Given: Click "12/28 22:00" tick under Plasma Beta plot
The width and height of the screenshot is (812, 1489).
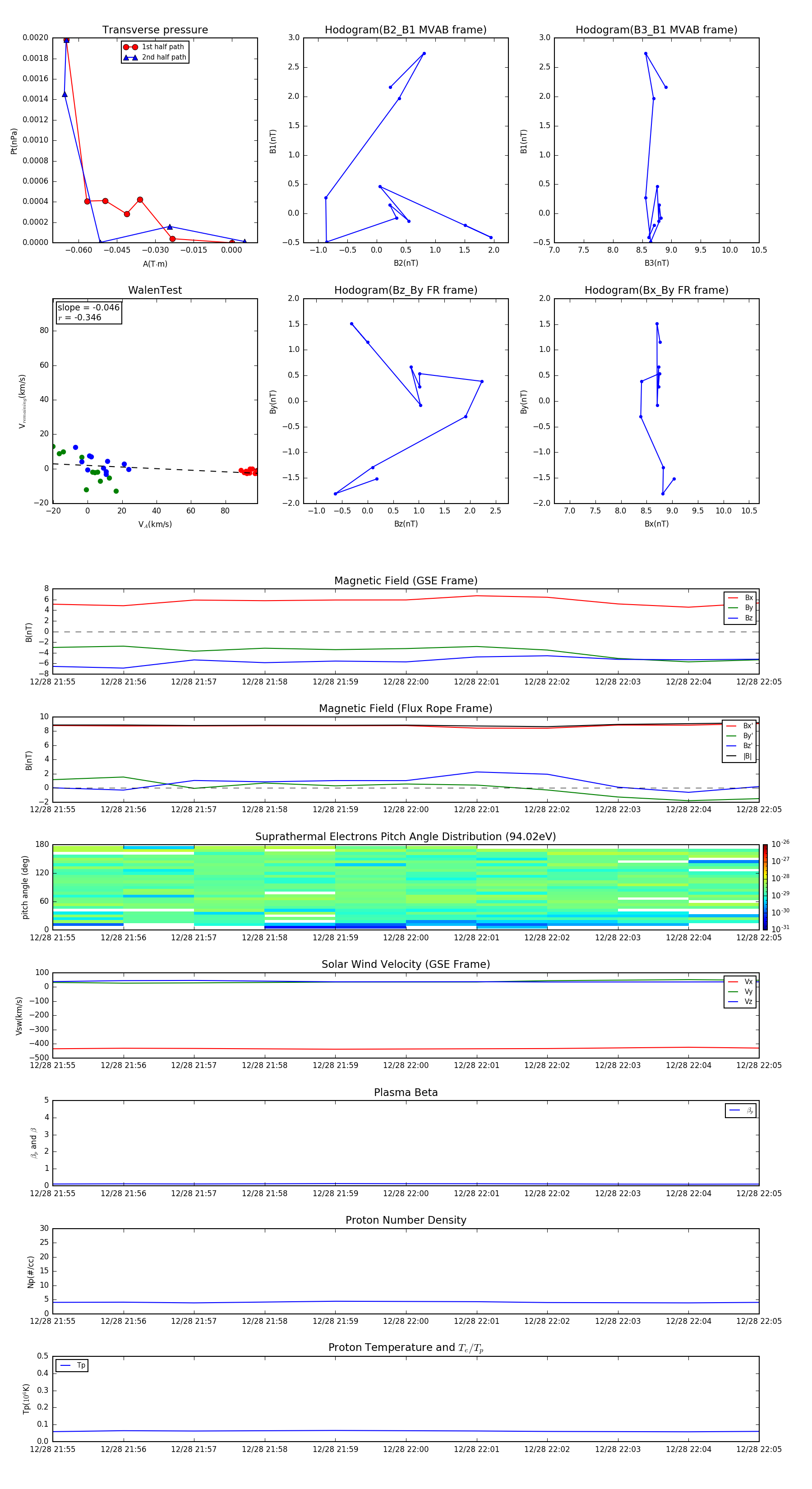Looking at the screenshot, I should 406,1193.
